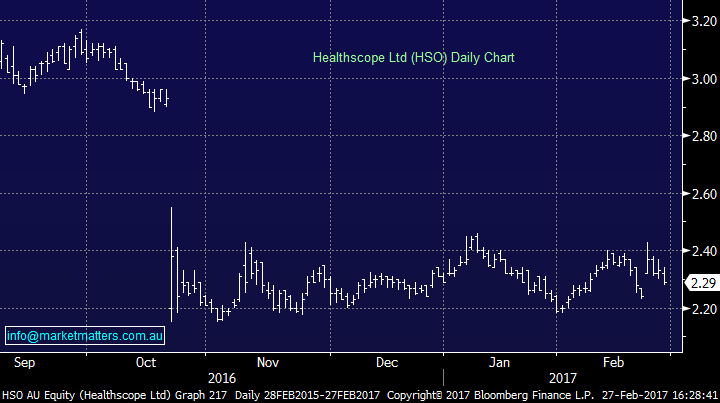Click the timestamp 27-Feb-2017 16:28:41
Screen dimensions: 720x403
pyautogui.click(x=660, y=395)
